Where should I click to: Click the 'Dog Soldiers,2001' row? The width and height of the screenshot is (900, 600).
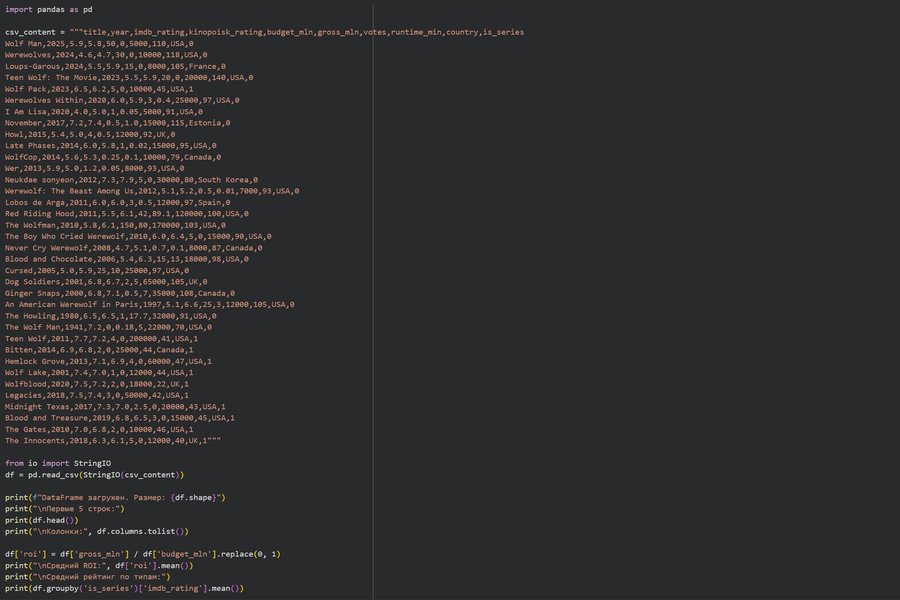pyautogui.click(x=106, y=282)
